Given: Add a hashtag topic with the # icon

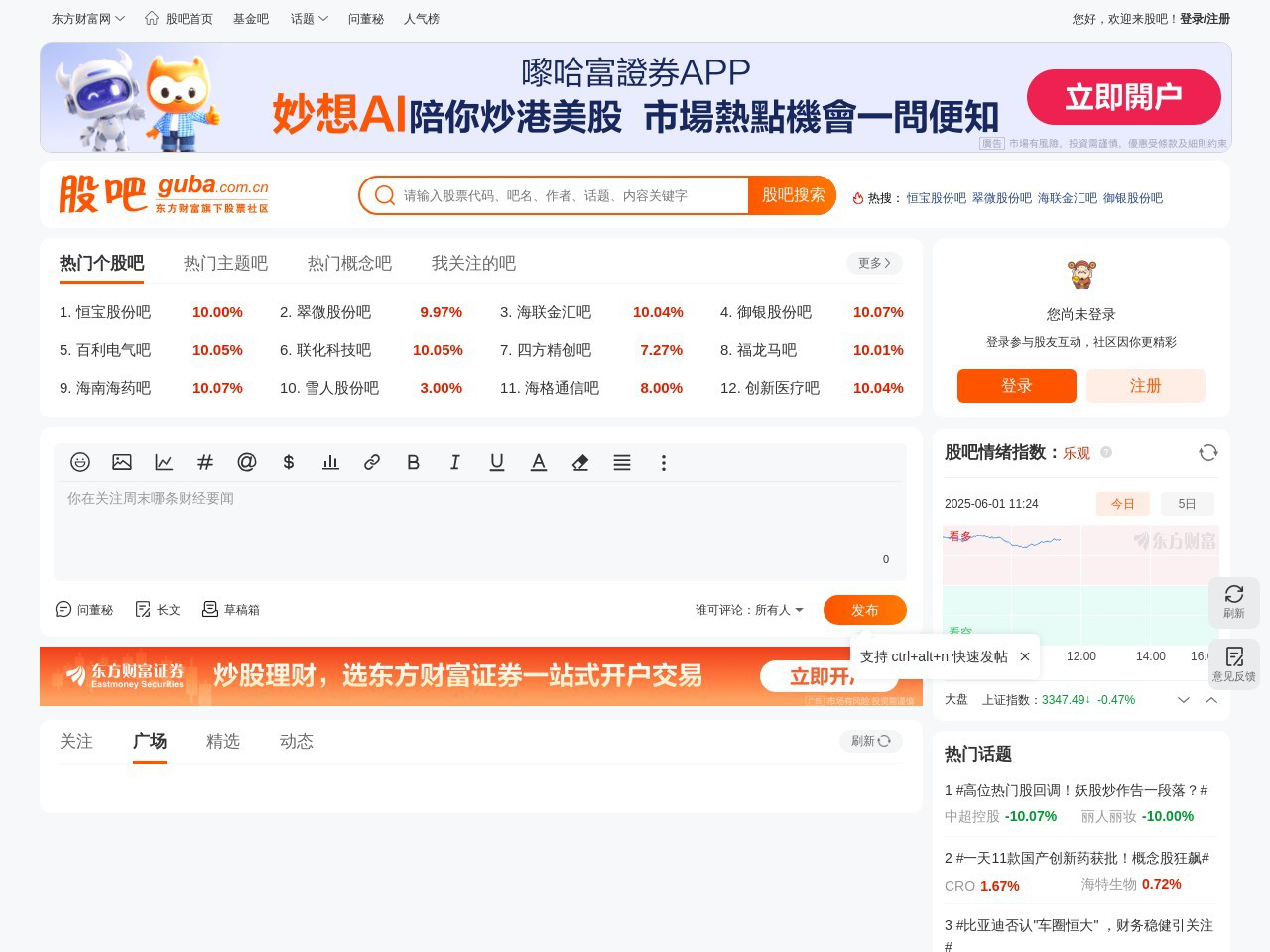Looking at the screenshot, I should click(205, 462).
